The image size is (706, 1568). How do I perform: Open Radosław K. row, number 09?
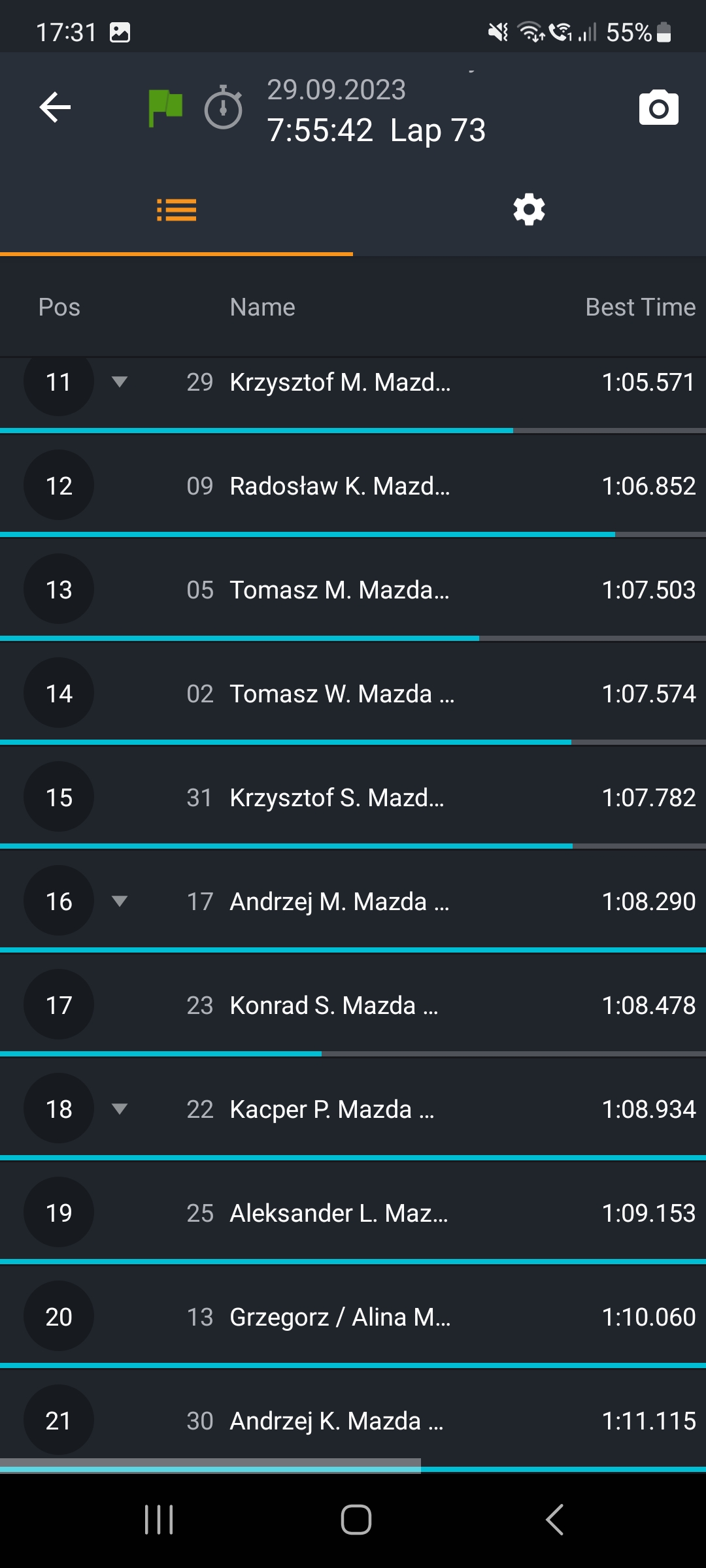click(353, 485)
